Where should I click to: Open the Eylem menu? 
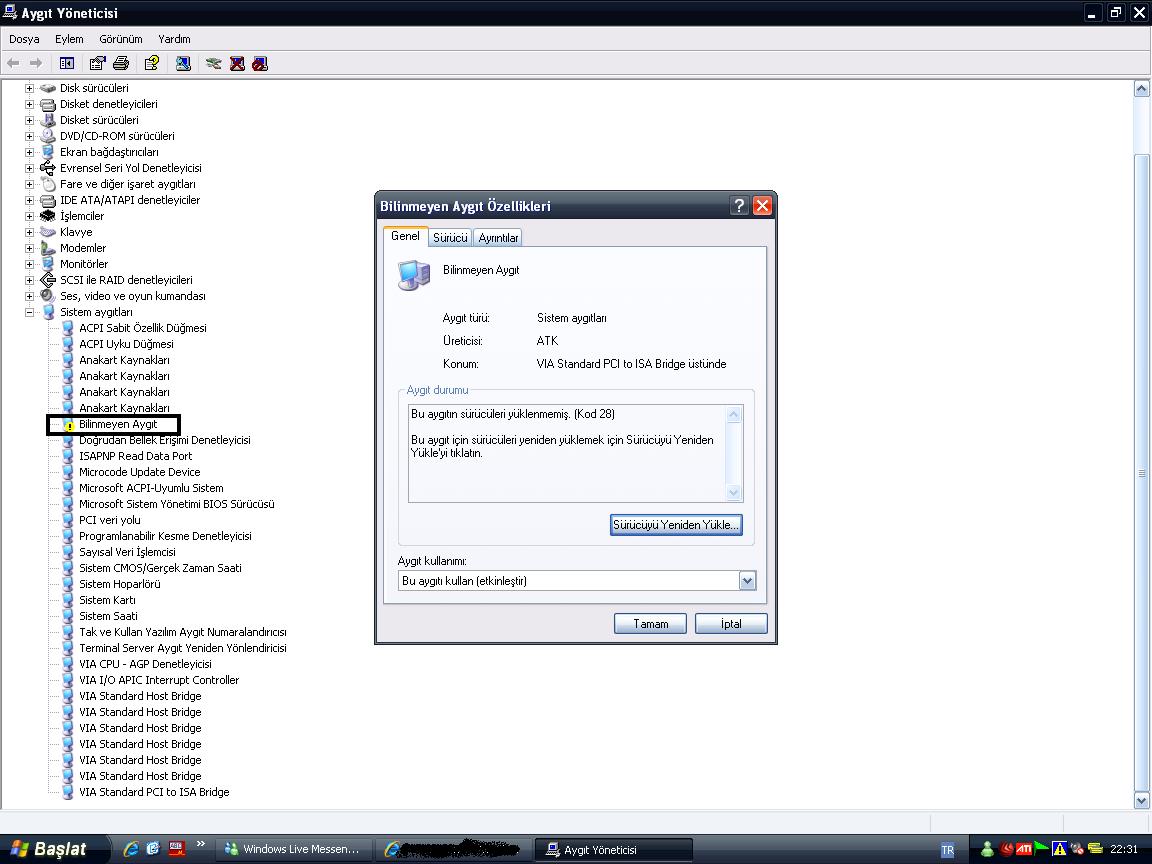(x=69, y=39)
